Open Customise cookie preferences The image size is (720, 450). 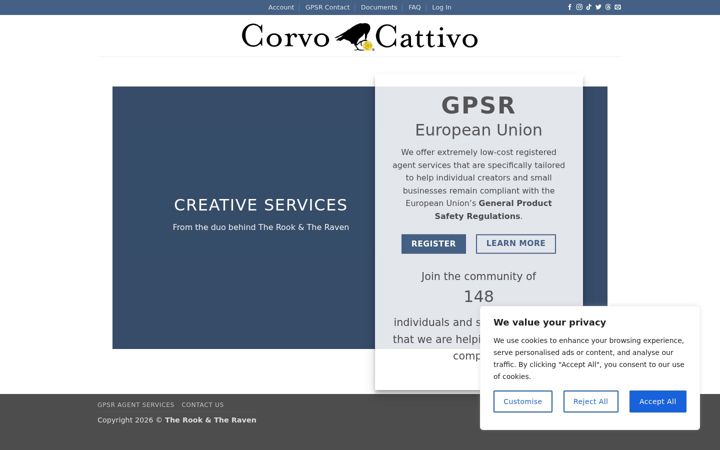(x=523, y=401)
